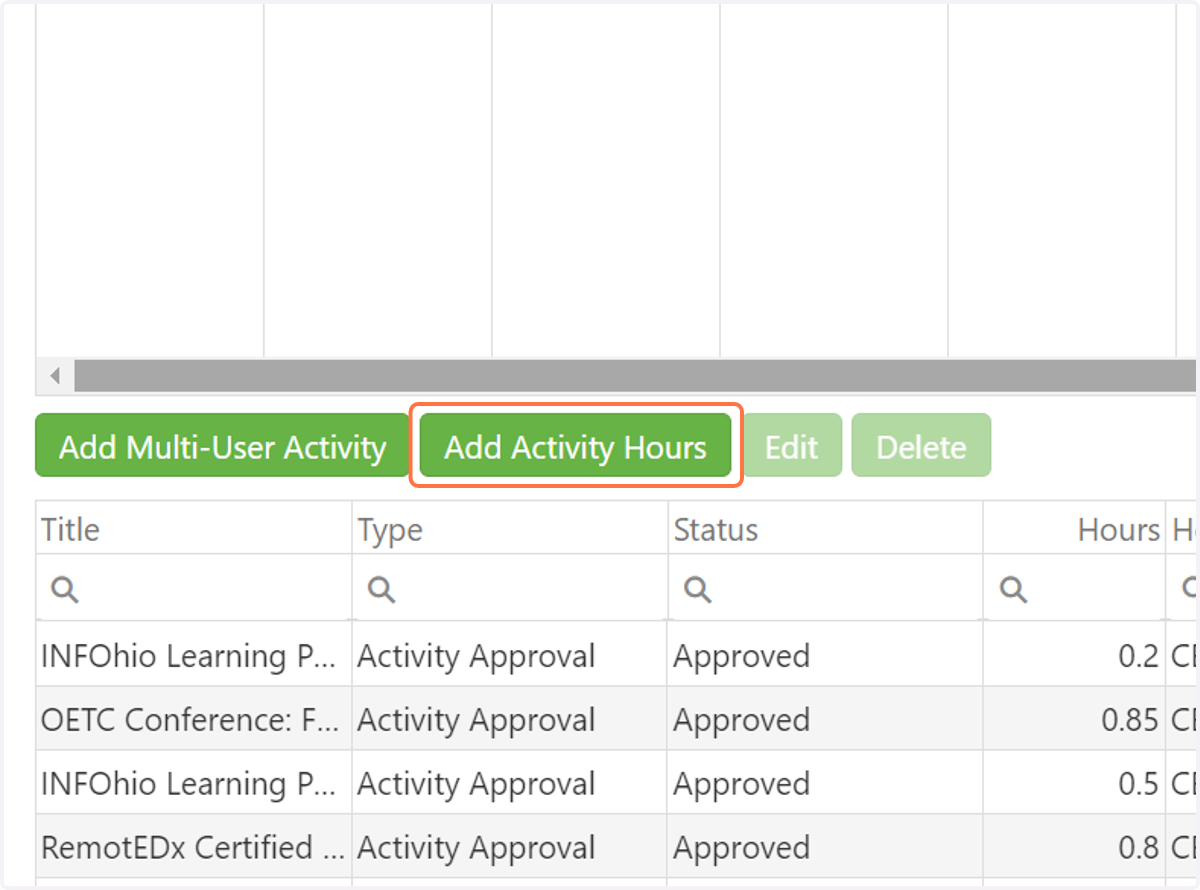Click the disabled Delete button
1200x890 pixels.
click(x=921, y=446)
